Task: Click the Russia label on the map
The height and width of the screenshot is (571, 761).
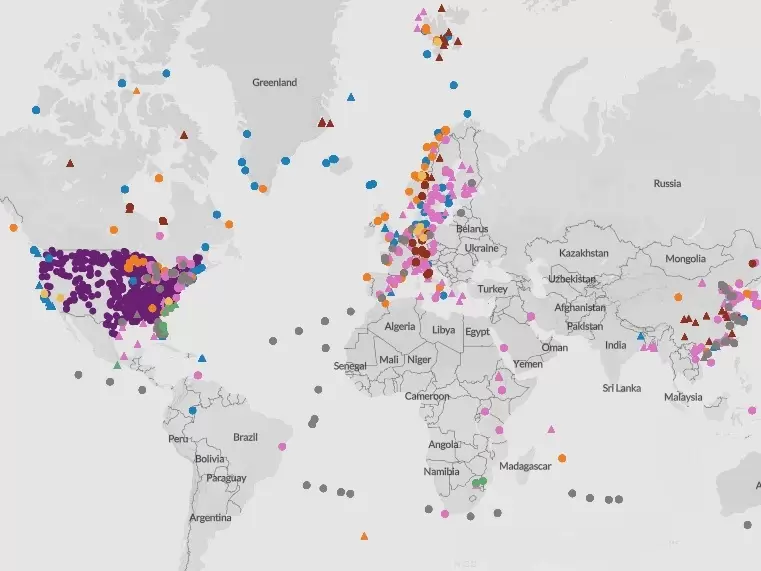Action: pyautogui.click(x=667, y=183)
